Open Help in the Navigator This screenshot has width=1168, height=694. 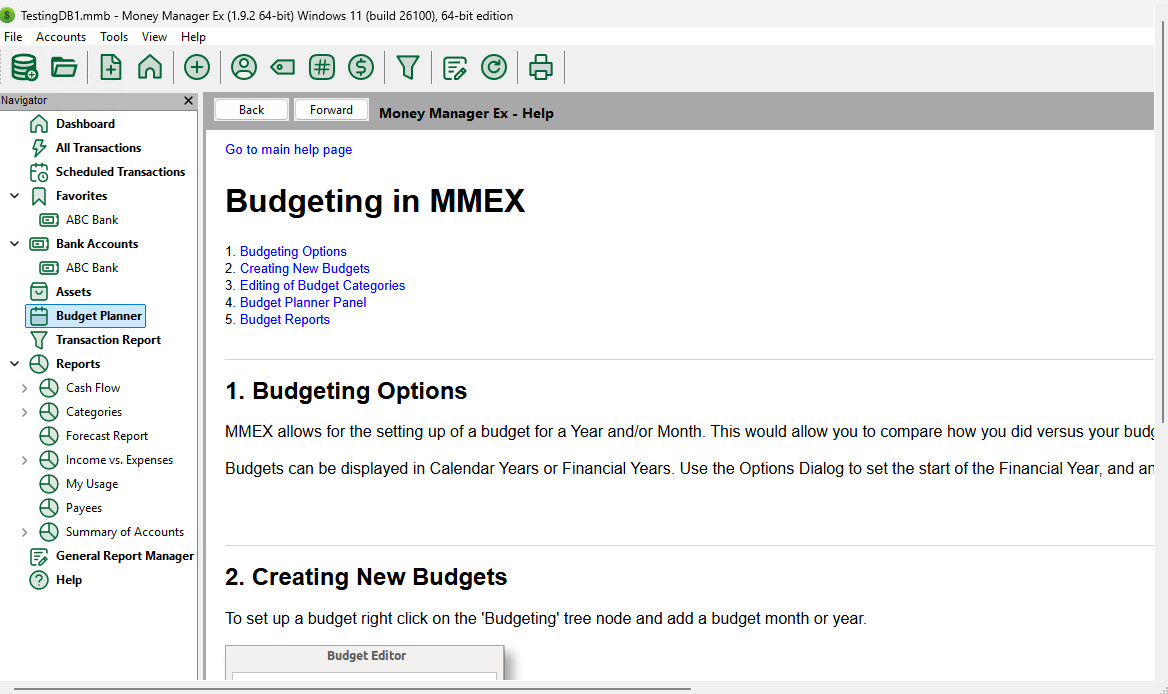[x=69, y=580]
